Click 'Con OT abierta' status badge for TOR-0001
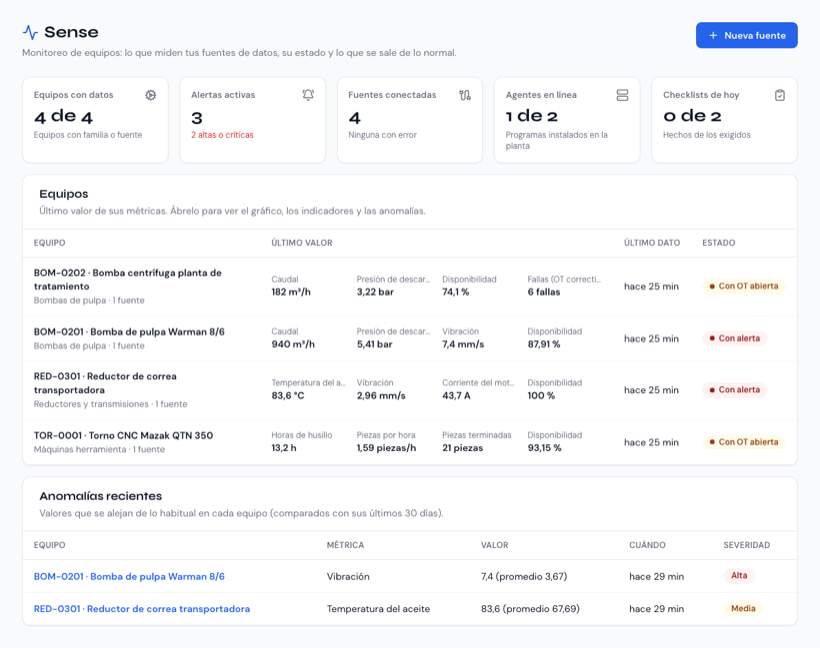 click(x=744, y=442)
